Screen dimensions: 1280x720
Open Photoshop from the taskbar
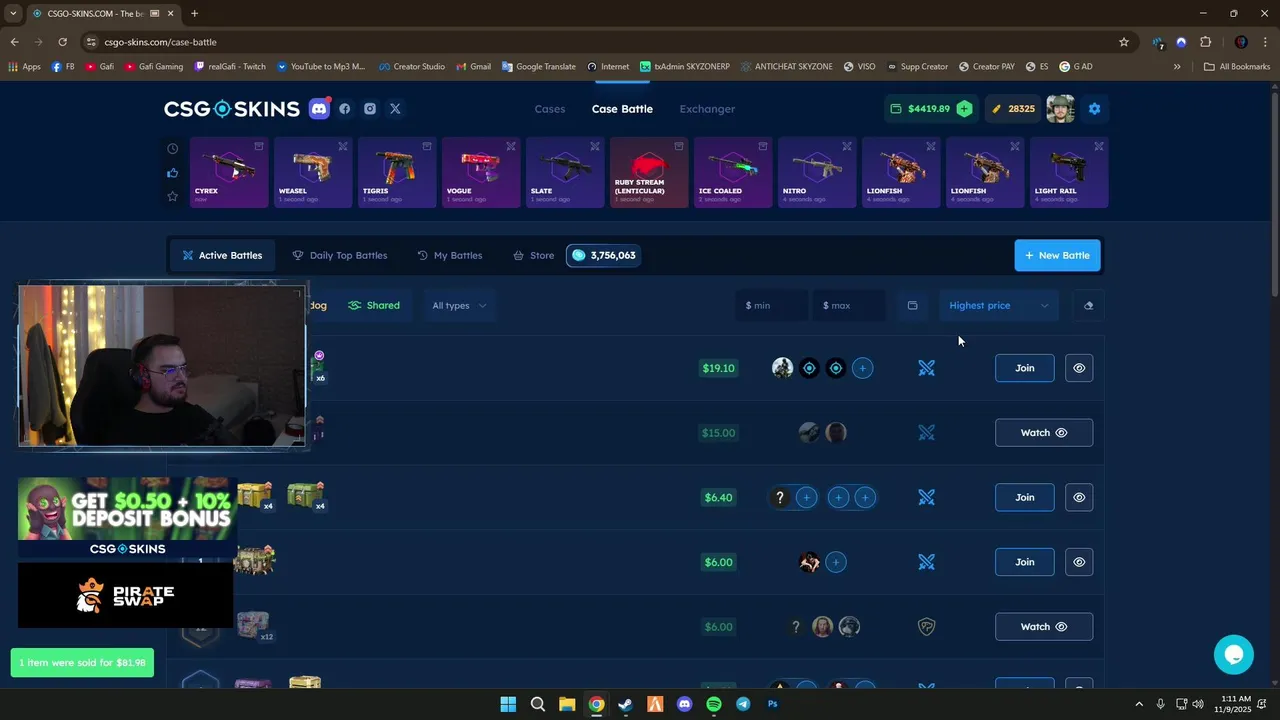click(x=772, y=704)
